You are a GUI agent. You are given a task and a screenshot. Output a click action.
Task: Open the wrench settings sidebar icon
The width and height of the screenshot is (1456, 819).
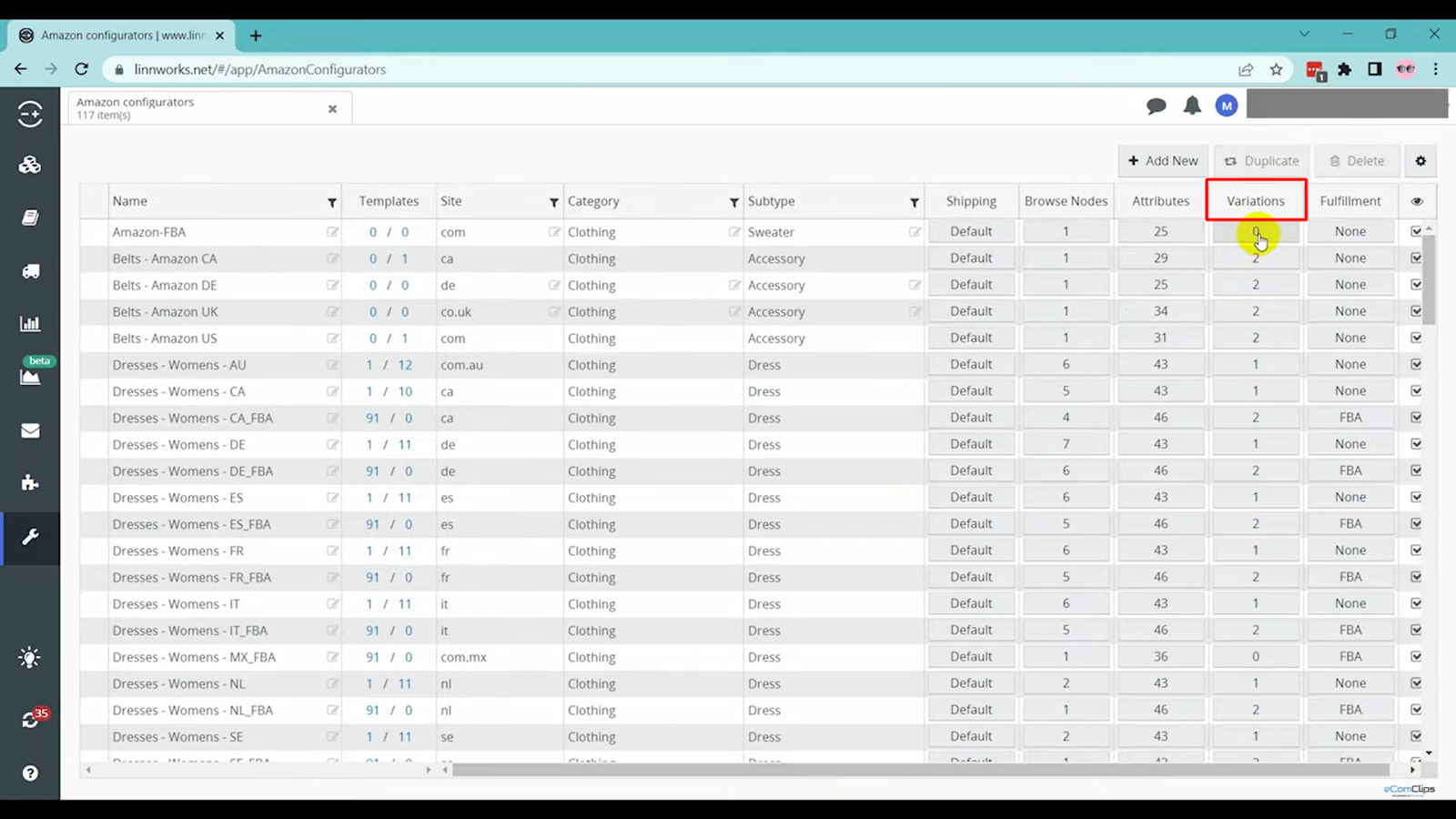30,537
